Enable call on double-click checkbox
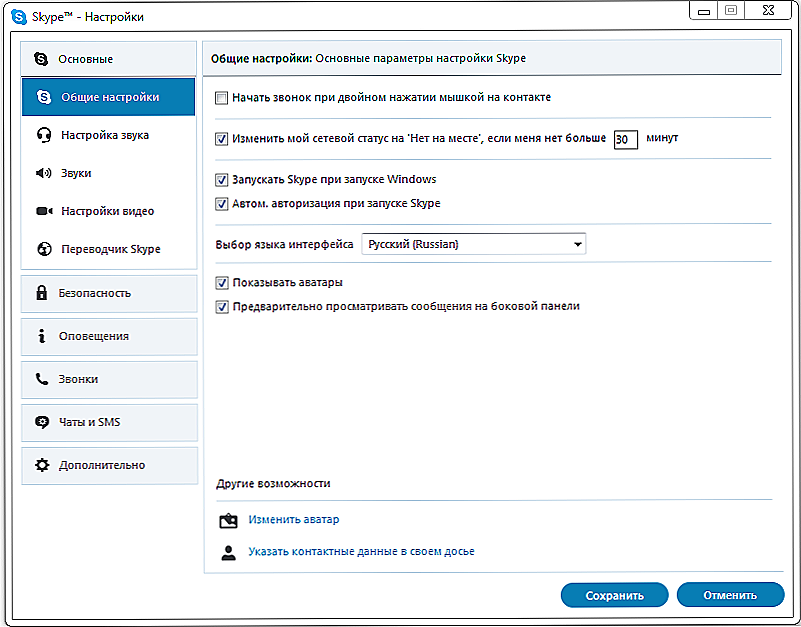This screenshot has width=801, height=627. click(221, 98)
